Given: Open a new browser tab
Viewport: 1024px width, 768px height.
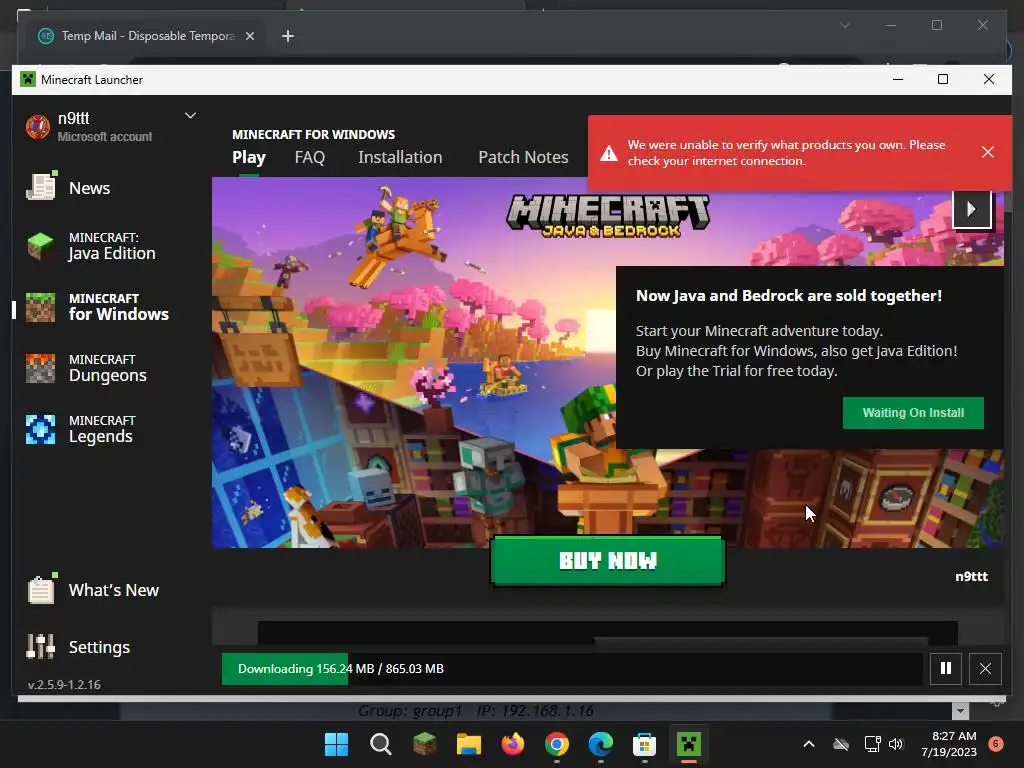Looking at the screenshot, I should point(288,36).
